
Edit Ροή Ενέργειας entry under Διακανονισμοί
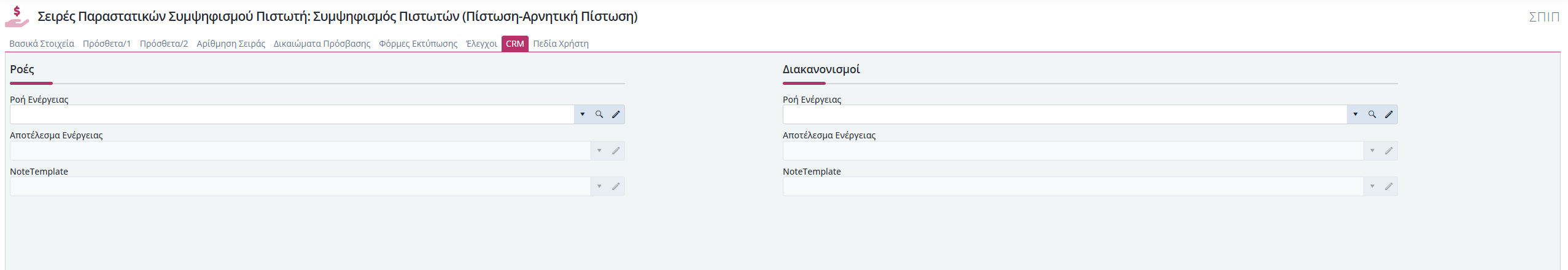click(1389, 114)
